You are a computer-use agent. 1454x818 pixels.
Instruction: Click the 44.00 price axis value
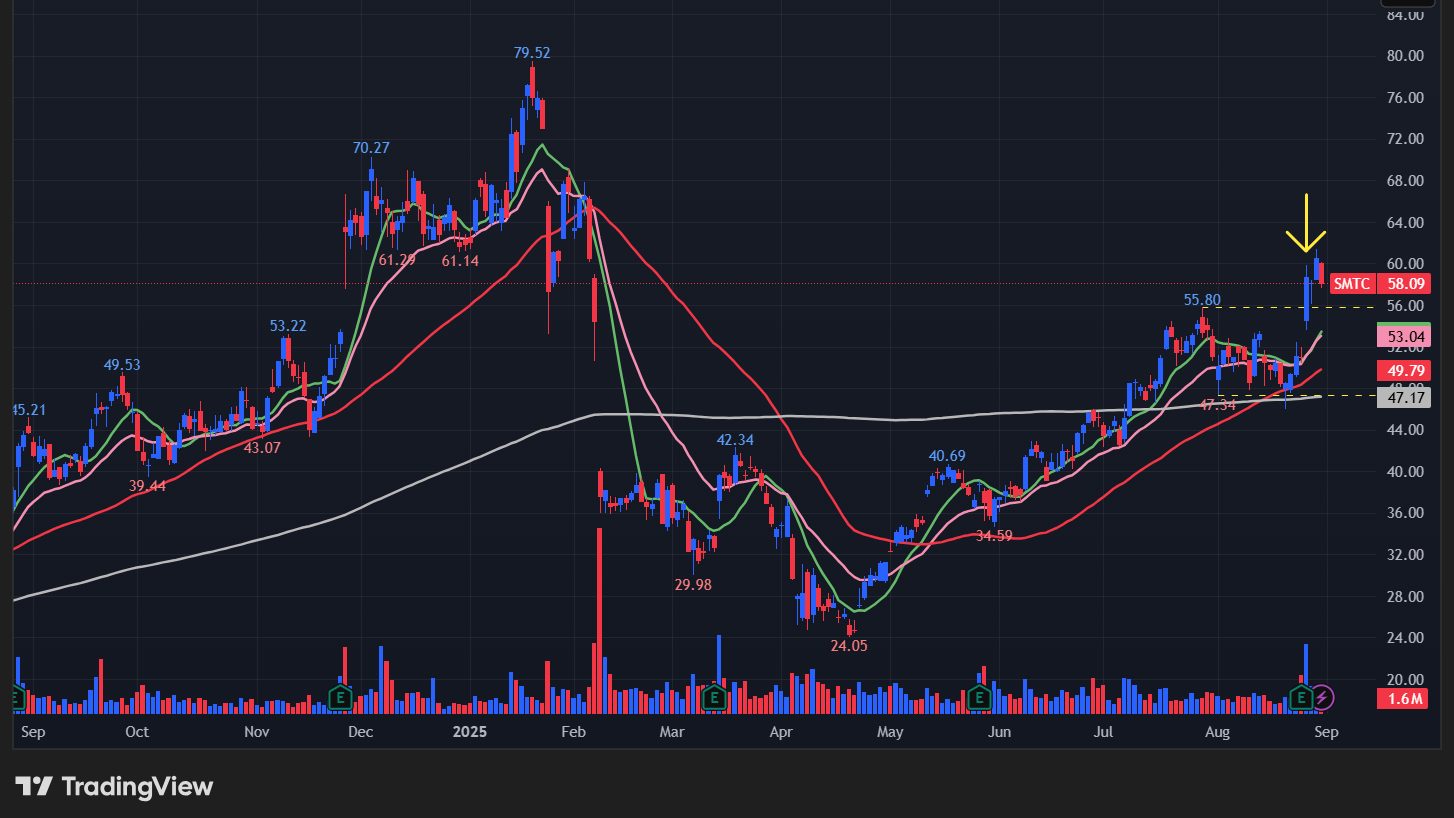click(x=1403, y=430)
